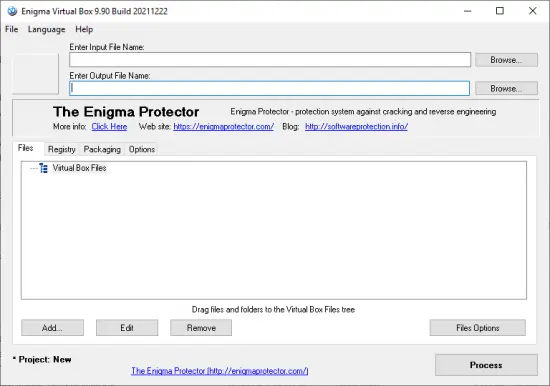The width and height of the screenshot is (550, 386).
Task: Click the Add... button
Action: coord(52,328)
